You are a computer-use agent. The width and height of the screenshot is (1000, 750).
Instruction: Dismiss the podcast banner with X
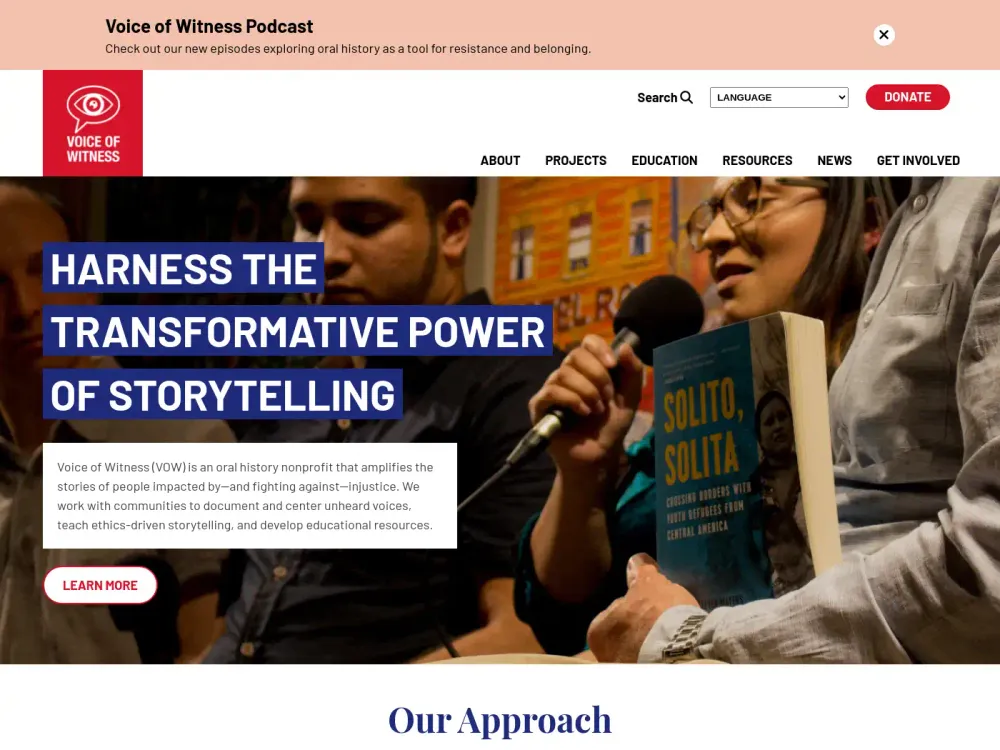pyautogui.click(x=884, y=34)
